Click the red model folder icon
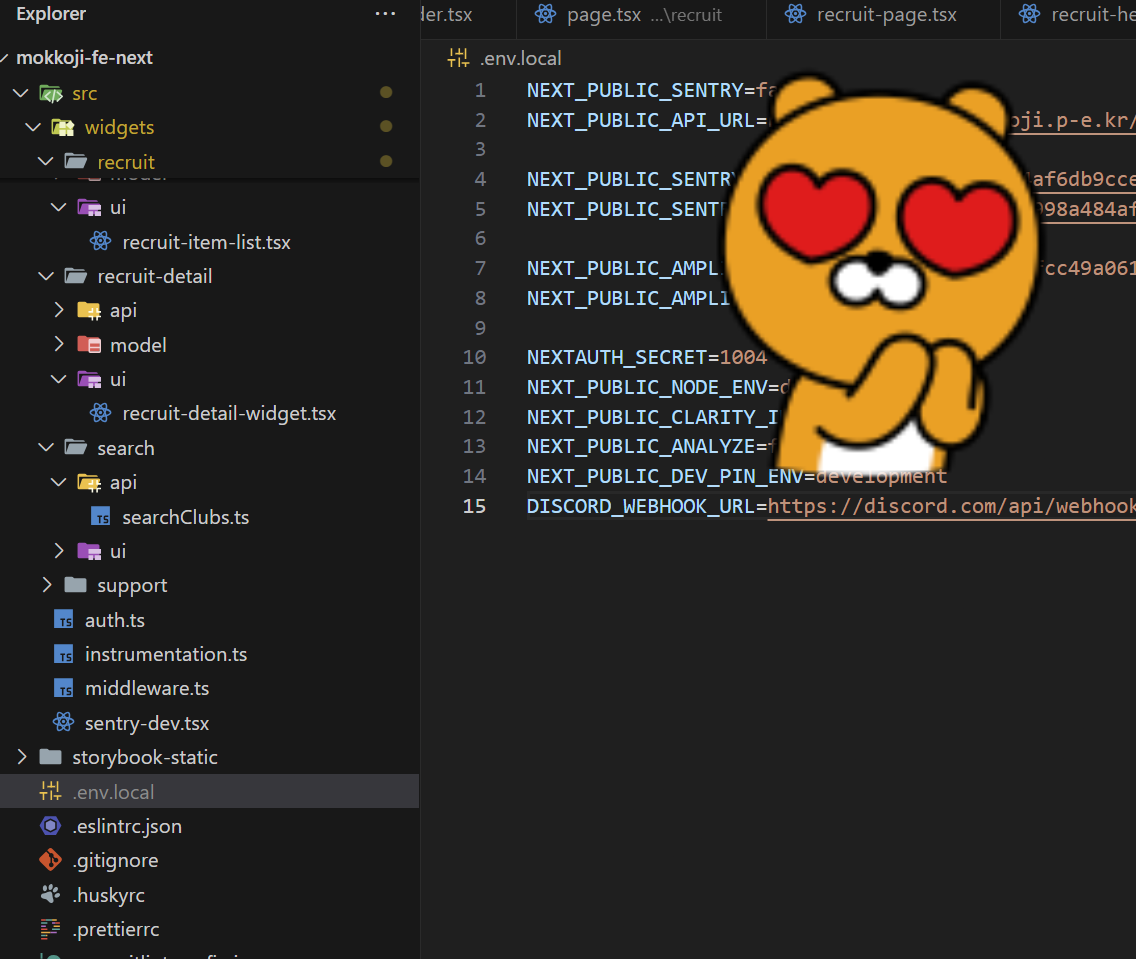 89,345
